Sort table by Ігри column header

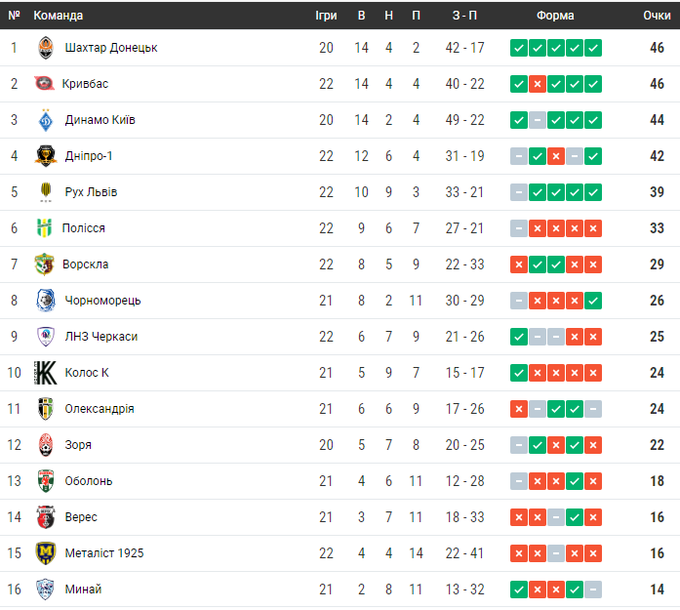[326, 15]
